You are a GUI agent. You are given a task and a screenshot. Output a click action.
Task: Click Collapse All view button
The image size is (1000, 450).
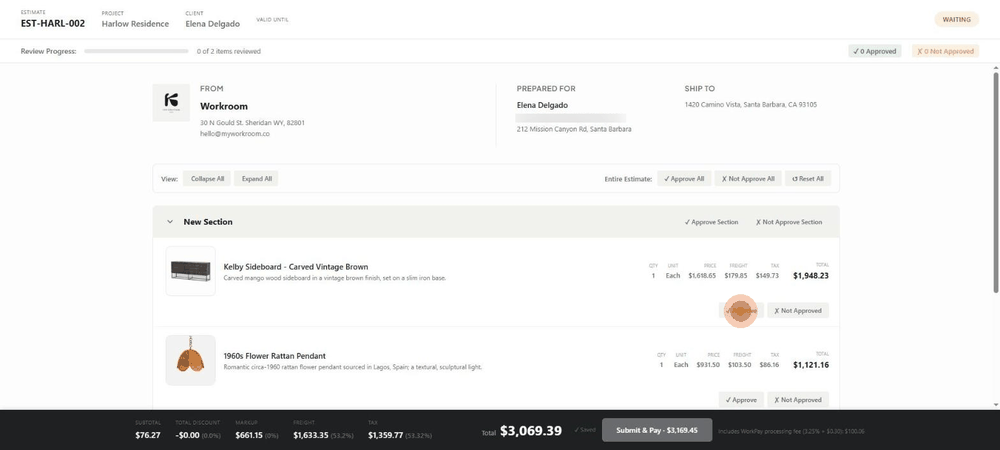coord(207,179)
